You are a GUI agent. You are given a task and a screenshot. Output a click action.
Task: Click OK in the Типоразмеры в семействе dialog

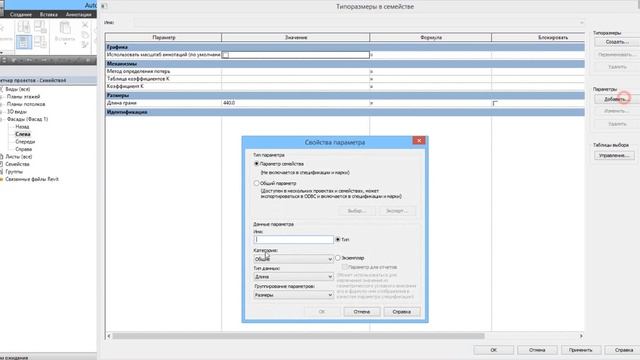(493, 350)
